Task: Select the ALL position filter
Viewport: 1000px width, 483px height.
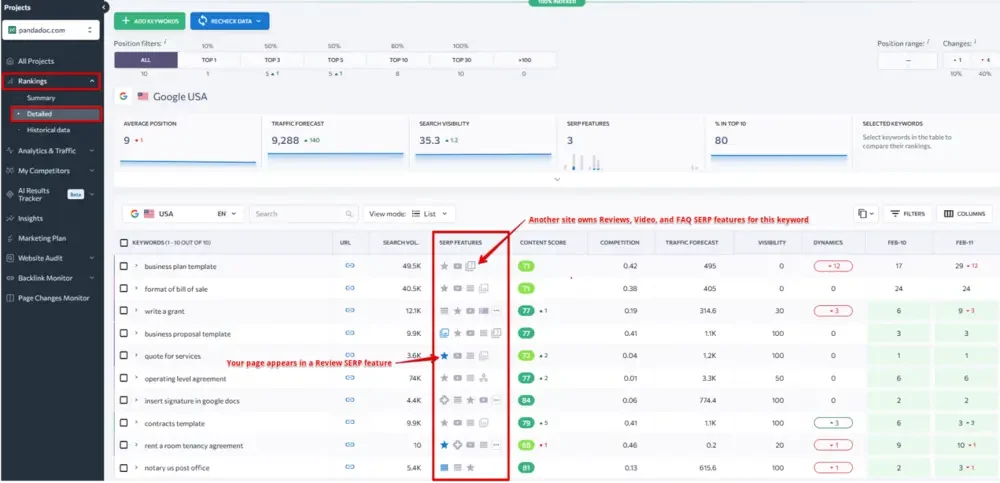Action: coord(146,60)
